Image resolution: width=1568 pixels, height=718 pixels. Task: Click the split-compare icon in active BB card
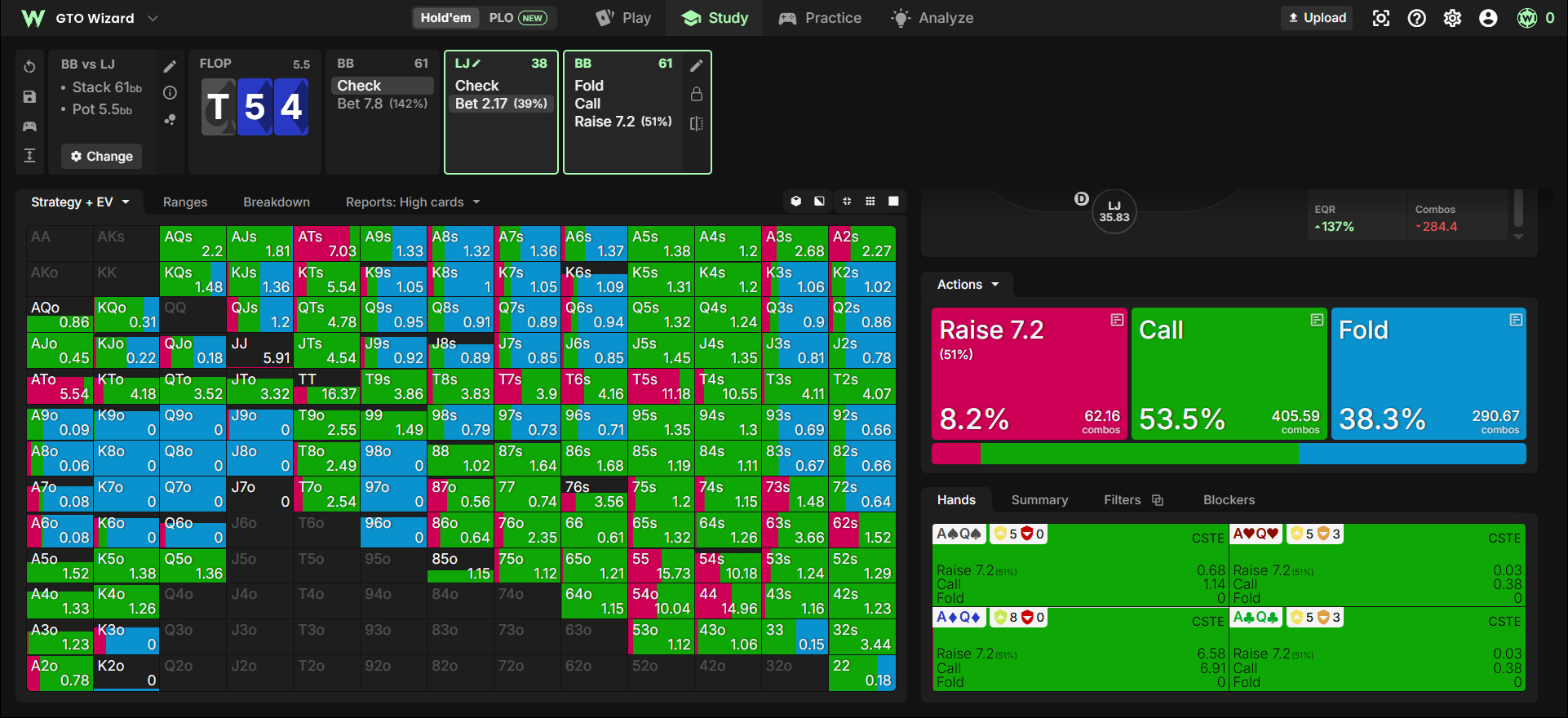click(696, 123)
